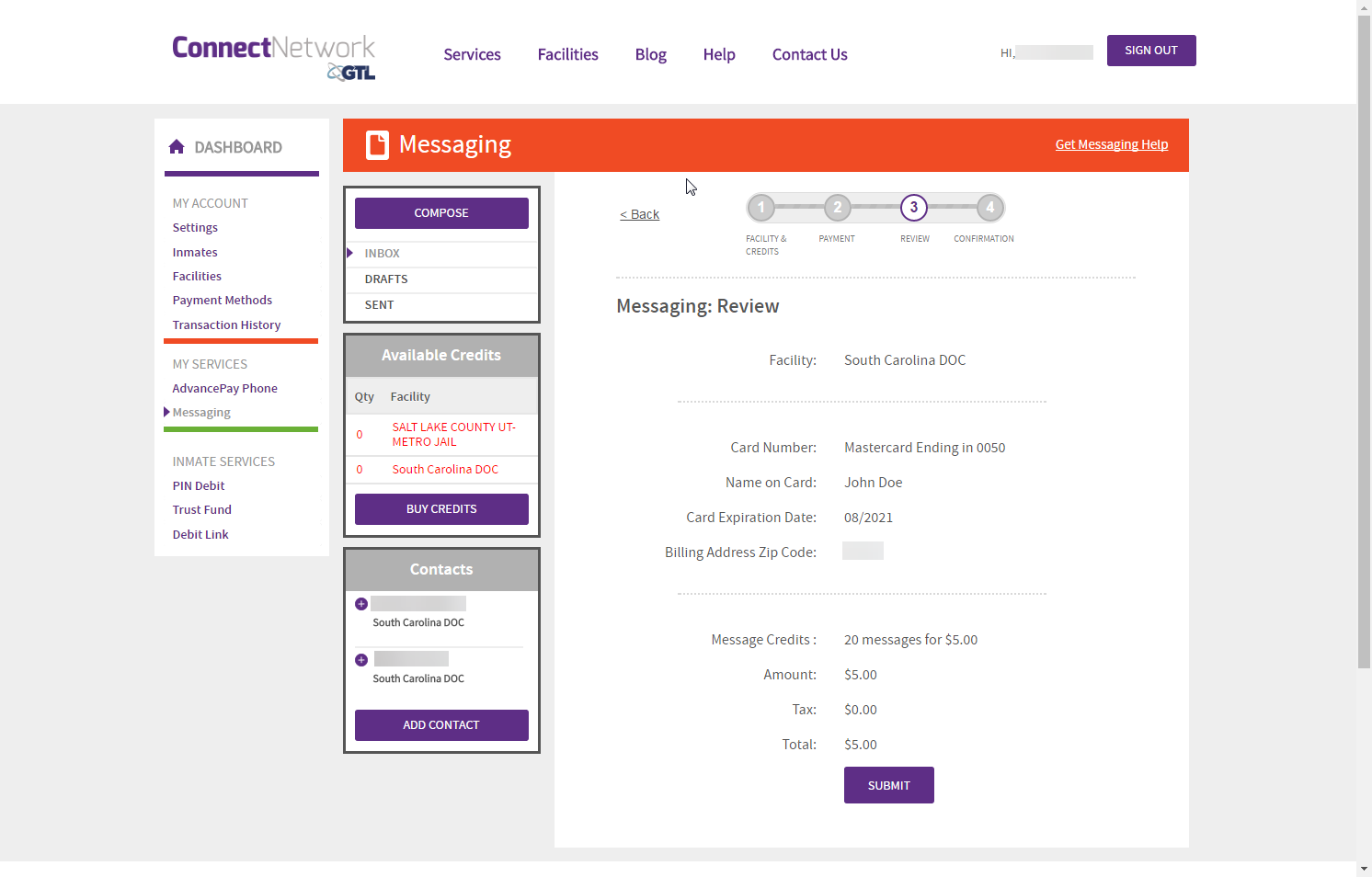Click Get Messaging Help link
1372x877 pixels.
pyautogui.click(x=1112, y=144)
